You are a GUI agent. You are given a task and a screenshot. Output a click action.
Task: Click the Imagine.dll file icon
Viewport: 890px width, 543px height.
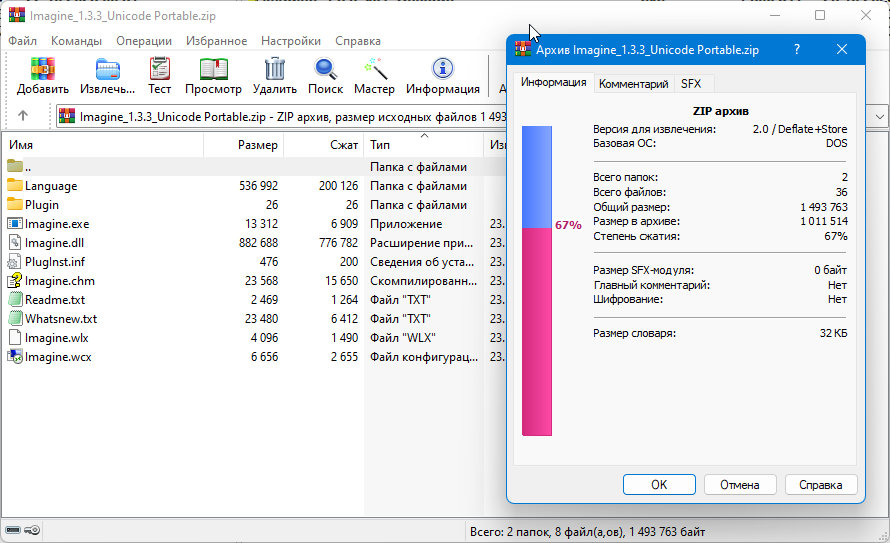(x=15, y=243)
